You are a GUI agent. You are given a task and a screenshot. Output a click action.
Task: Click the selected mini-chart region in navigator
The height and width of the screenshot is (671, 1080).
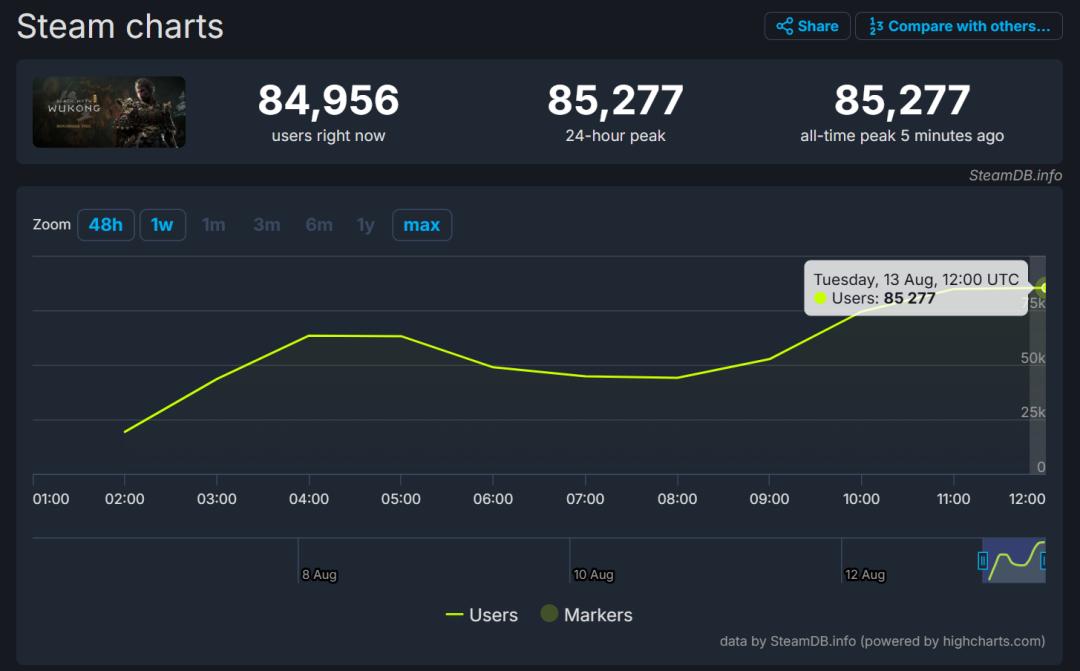click(1014, 561)
